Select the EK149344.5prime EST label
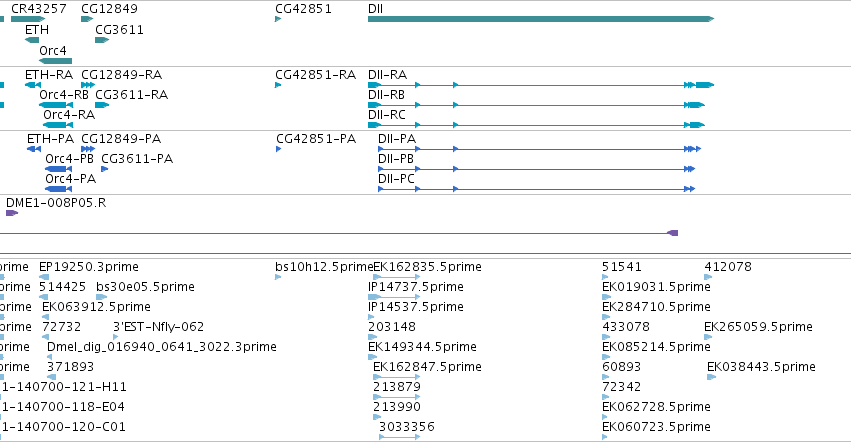This screenshot has height=442, width=851. pos(422,346)
